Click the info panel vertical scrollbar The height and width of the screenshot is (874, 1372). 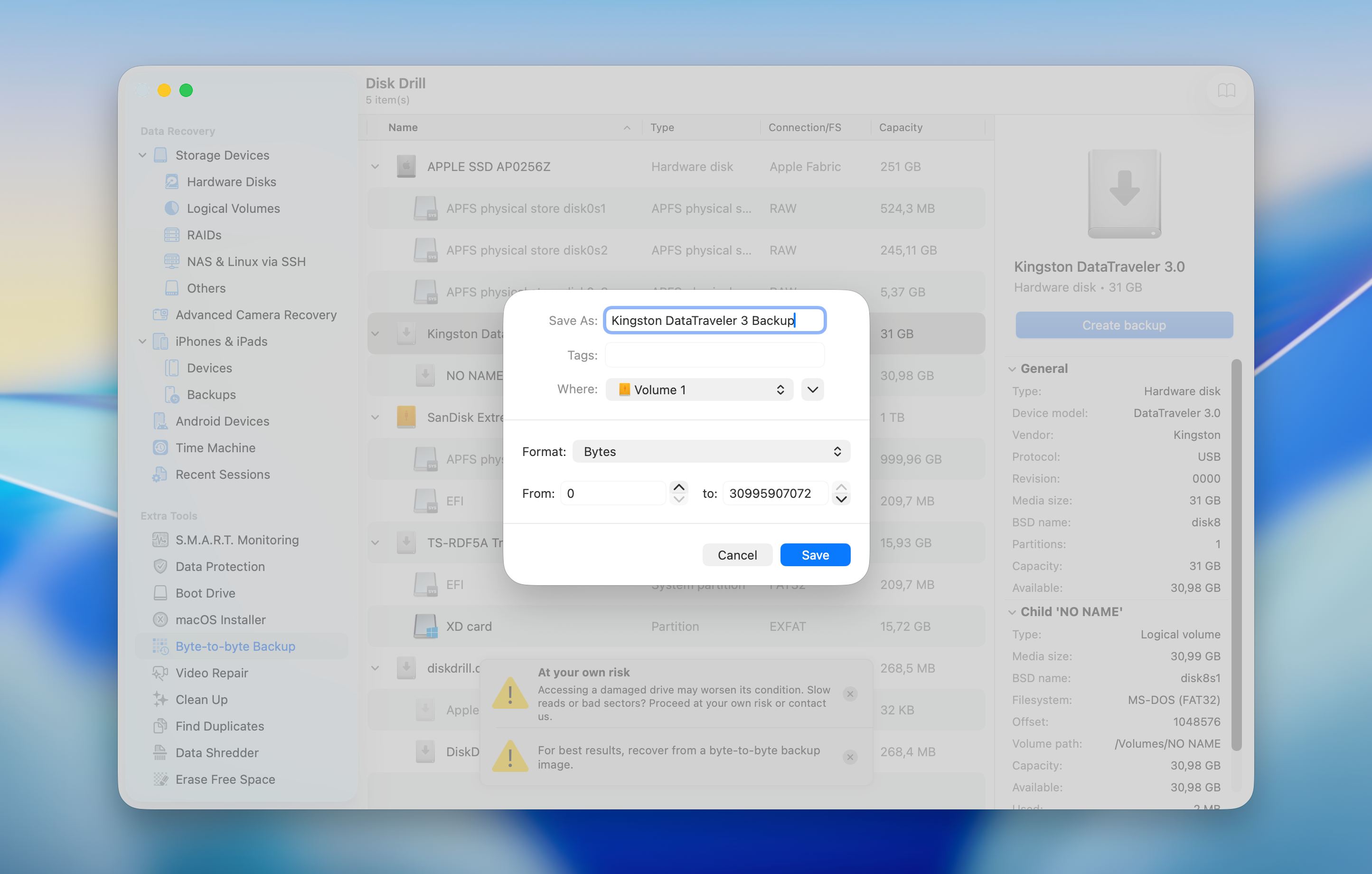tap(1236, 554)
